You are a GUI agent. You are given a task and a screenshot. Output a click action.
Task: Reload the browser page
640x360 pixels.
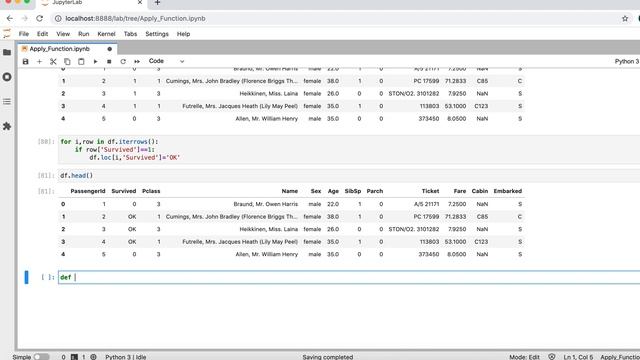39,18
